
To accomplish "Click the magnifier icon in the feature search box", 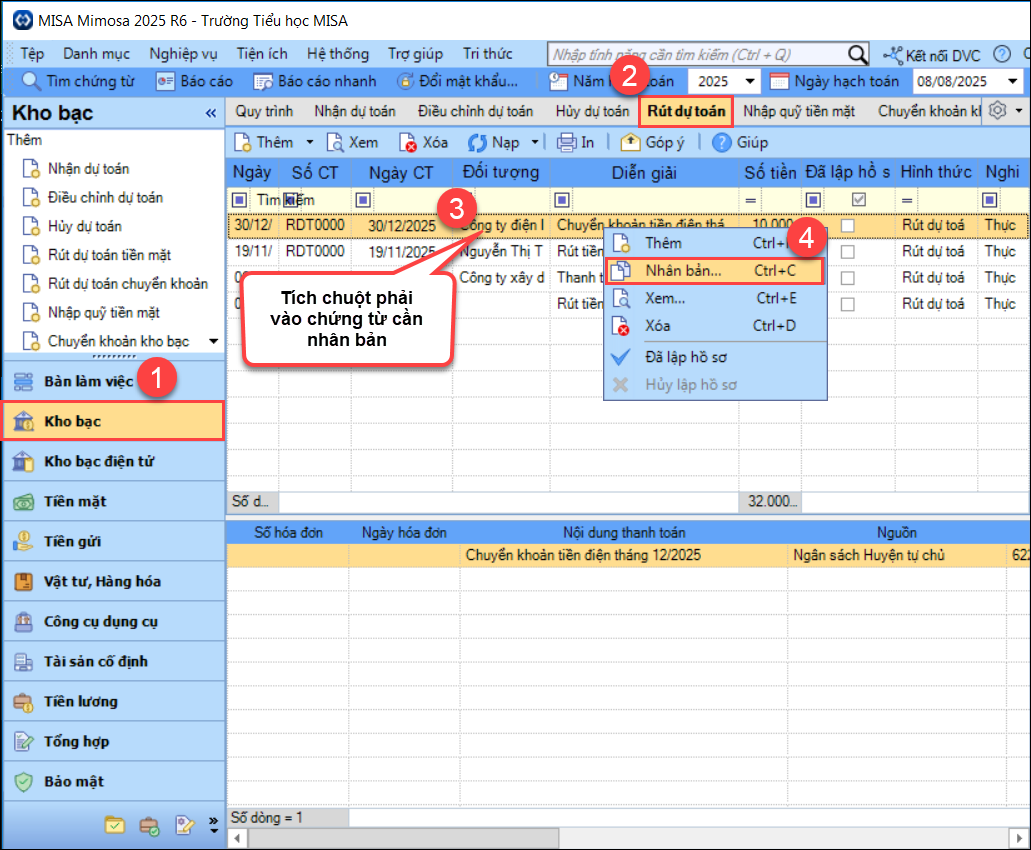I will point(857,54).
